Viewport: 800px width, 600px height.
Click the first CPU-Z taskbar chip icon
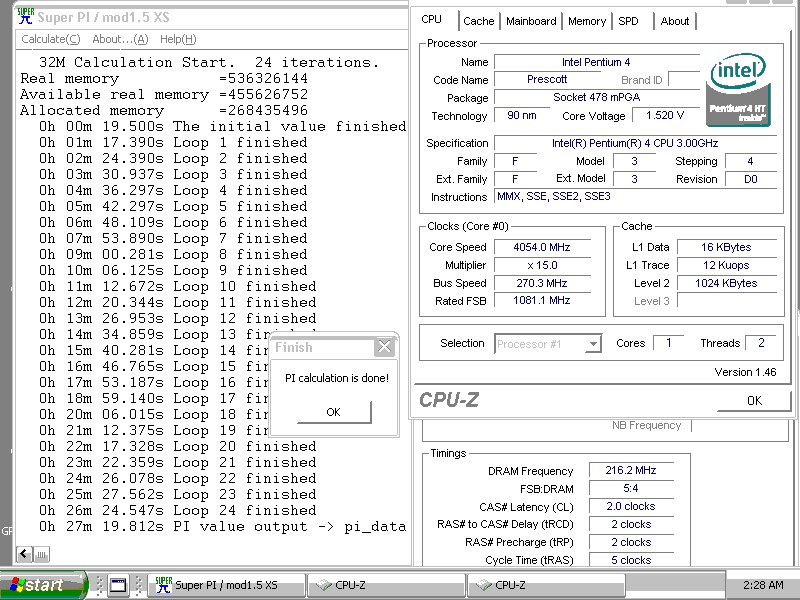pyautogui.click(x=323, y=585)
